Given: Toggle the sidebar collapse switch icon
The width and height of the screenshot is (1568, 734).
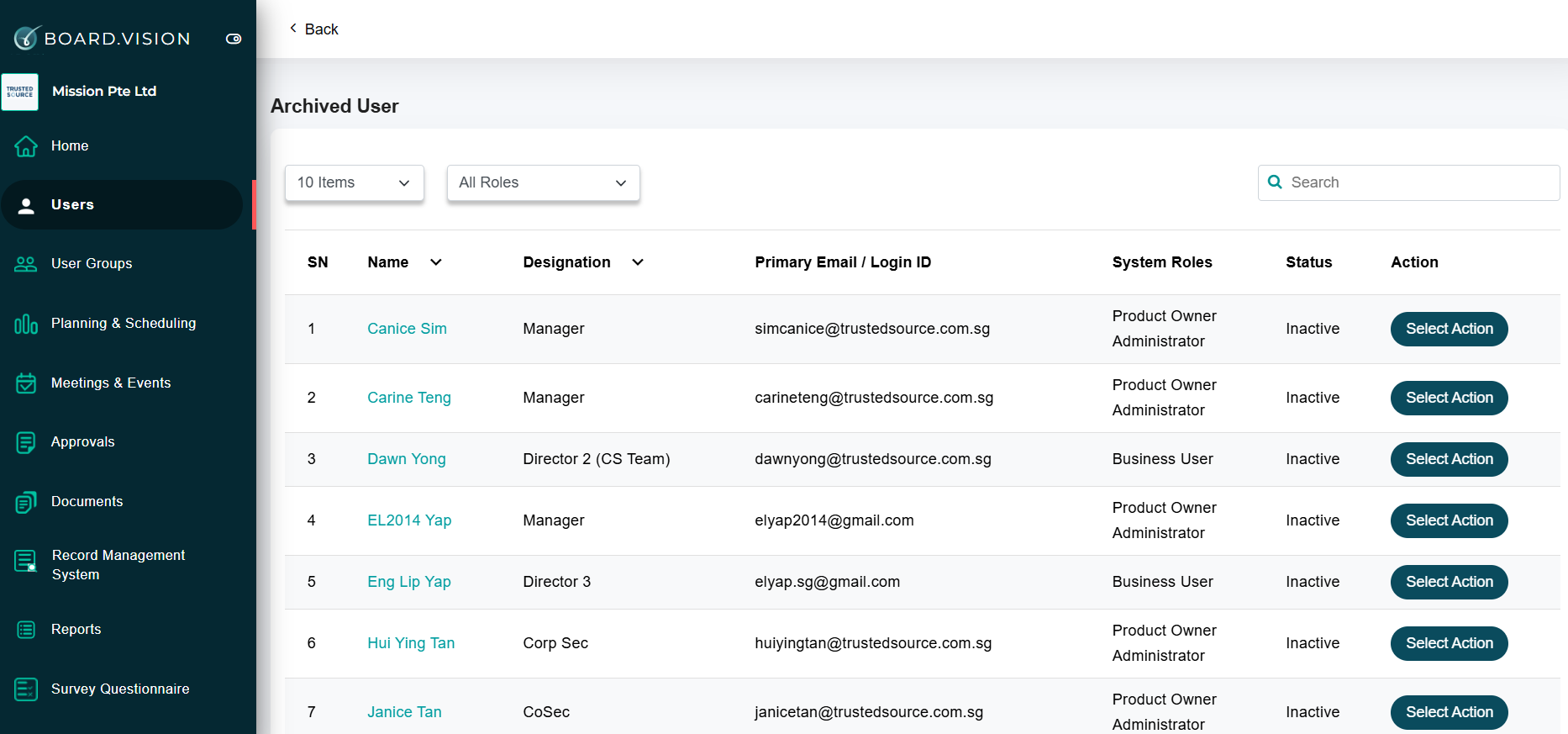Looking at the screenshot, I should (234, 39).
